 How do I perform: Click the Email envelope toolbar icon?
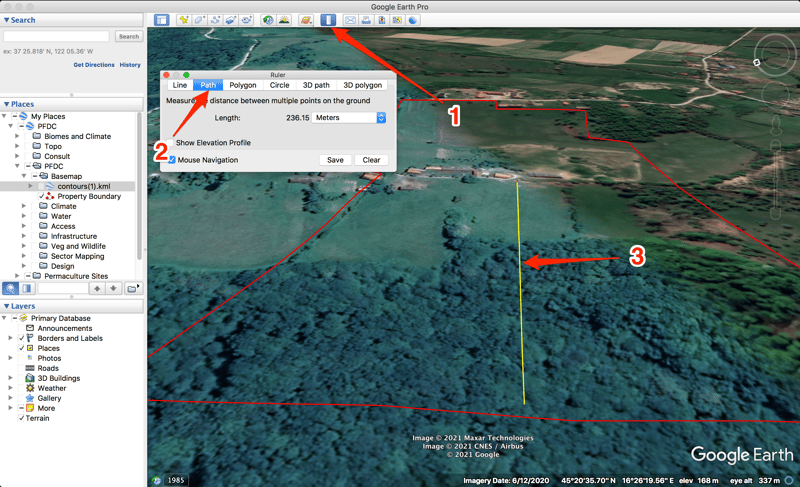click(x=350, y=20)
